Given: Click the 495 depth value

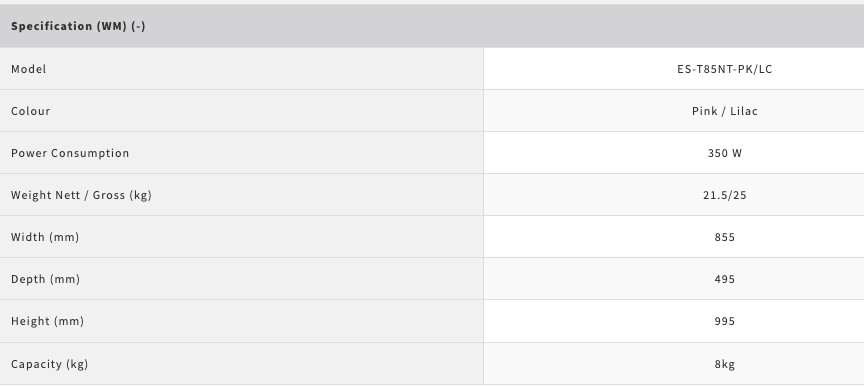Looking at the screenshot, I should tap(725, 279).
